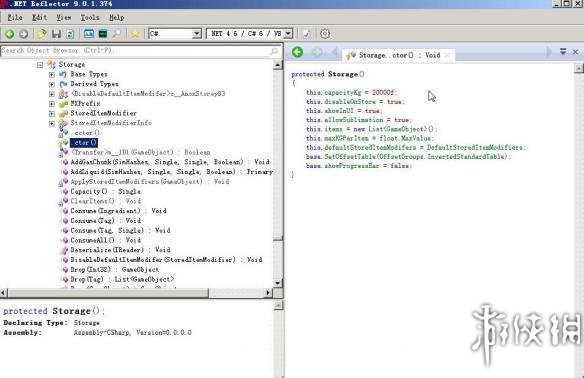Open the .NET 4.6 framework version dropdown
The width and height of the screenshot is (584, 378).
pos(249,34)
